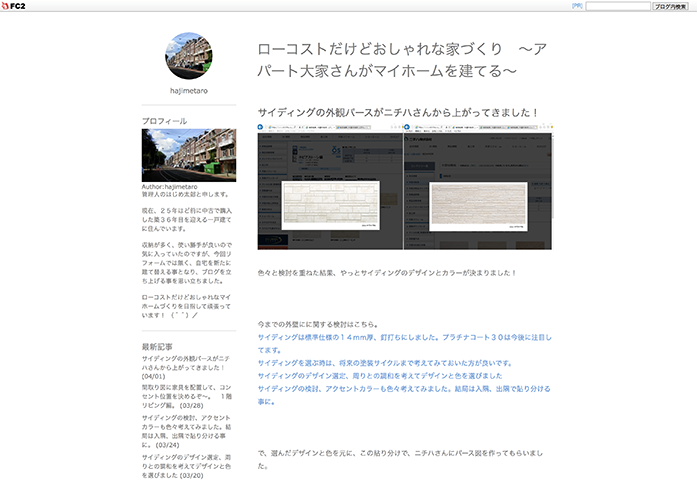Open the [PR] link in the top bar

pos(577,6)
